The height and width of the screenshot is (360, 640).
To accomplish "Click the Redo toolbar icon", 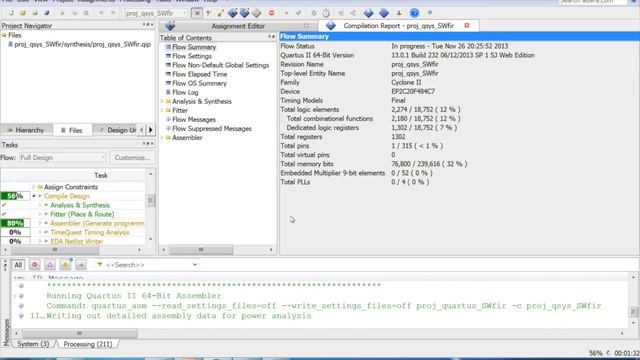I will point(113,13).
